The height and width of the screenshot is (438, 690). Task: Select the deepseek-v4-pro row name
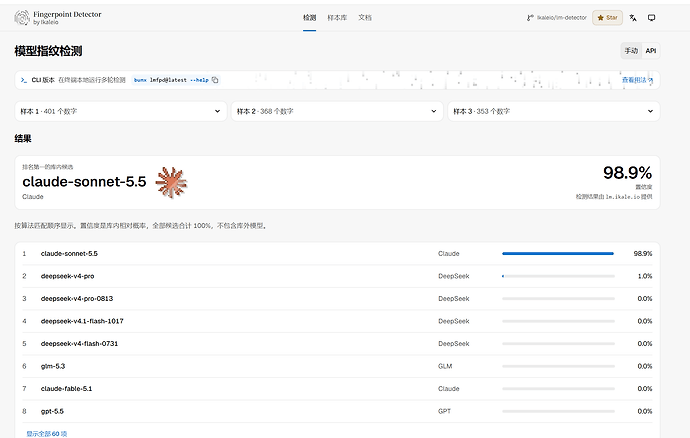click(x=67, y=276)
